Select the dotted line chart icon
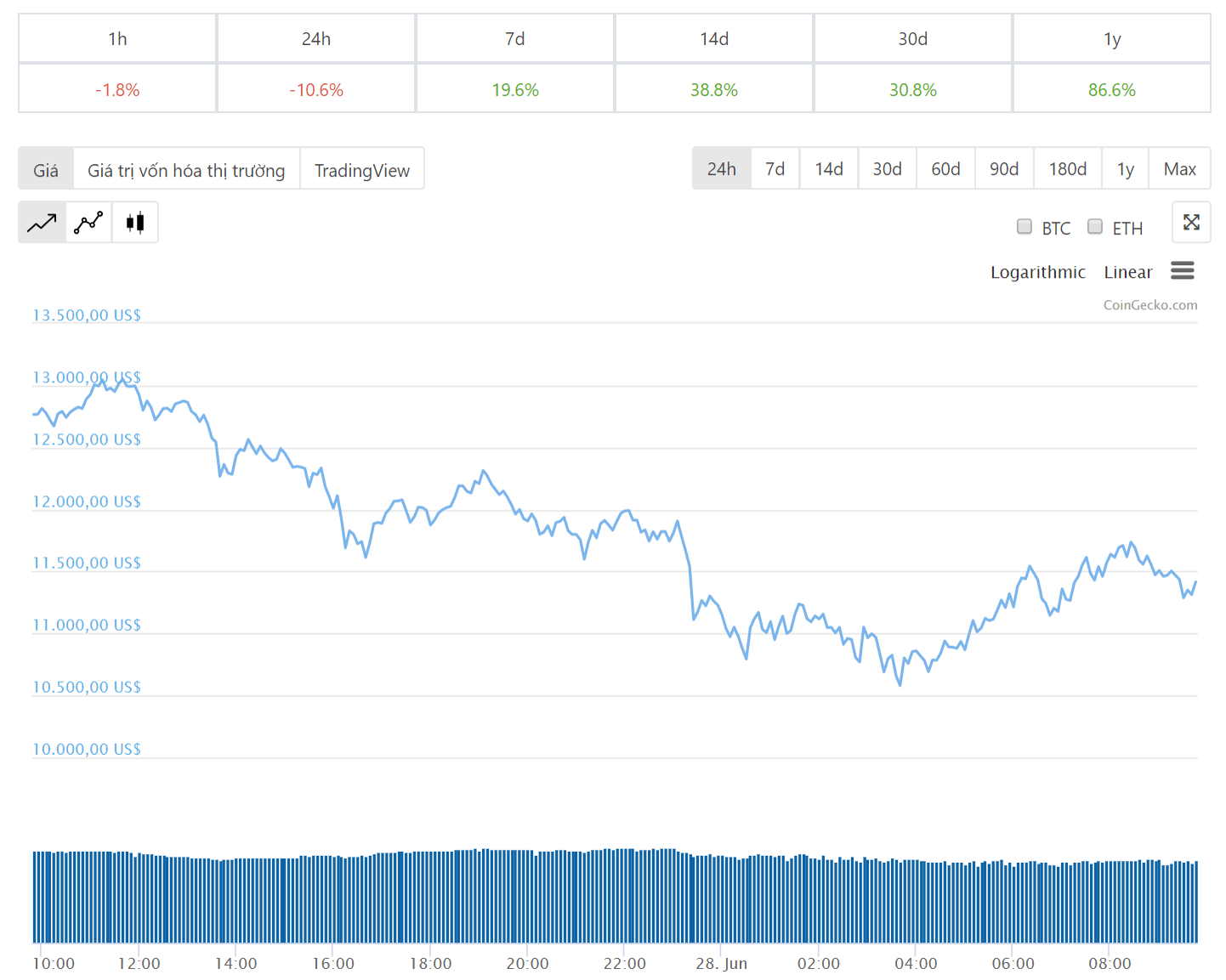 (x=88, y=223)
